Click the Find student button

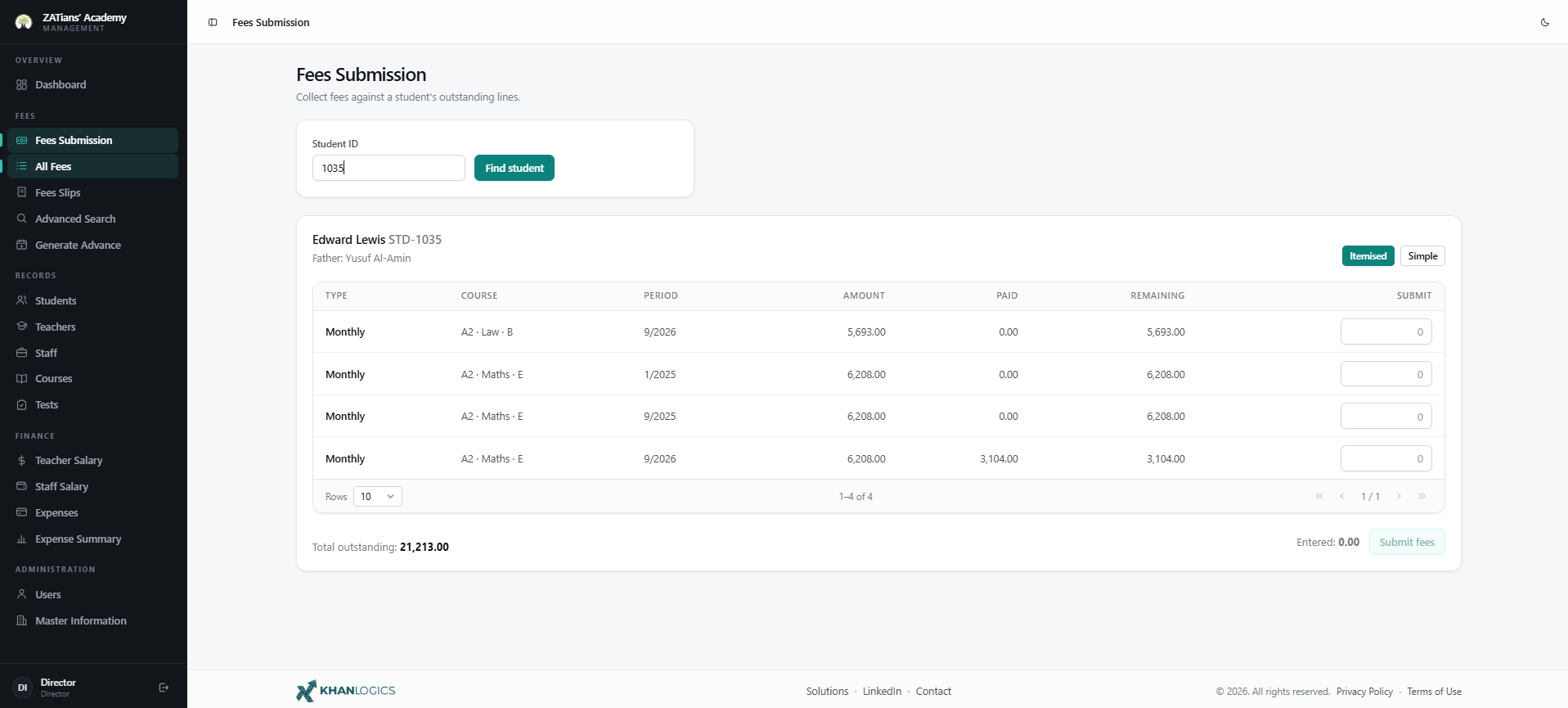pos(514,168)
